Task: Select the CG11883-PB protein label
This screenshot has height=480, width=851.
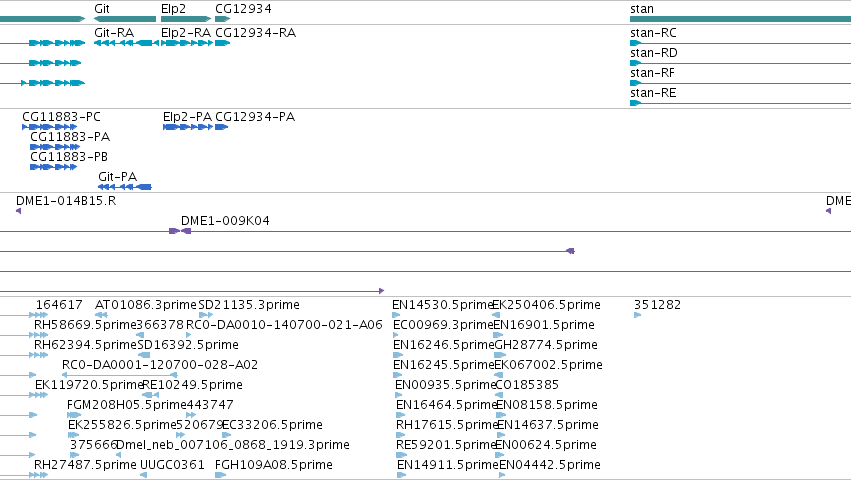Action: pyautogui.click(x=69, y=157)
